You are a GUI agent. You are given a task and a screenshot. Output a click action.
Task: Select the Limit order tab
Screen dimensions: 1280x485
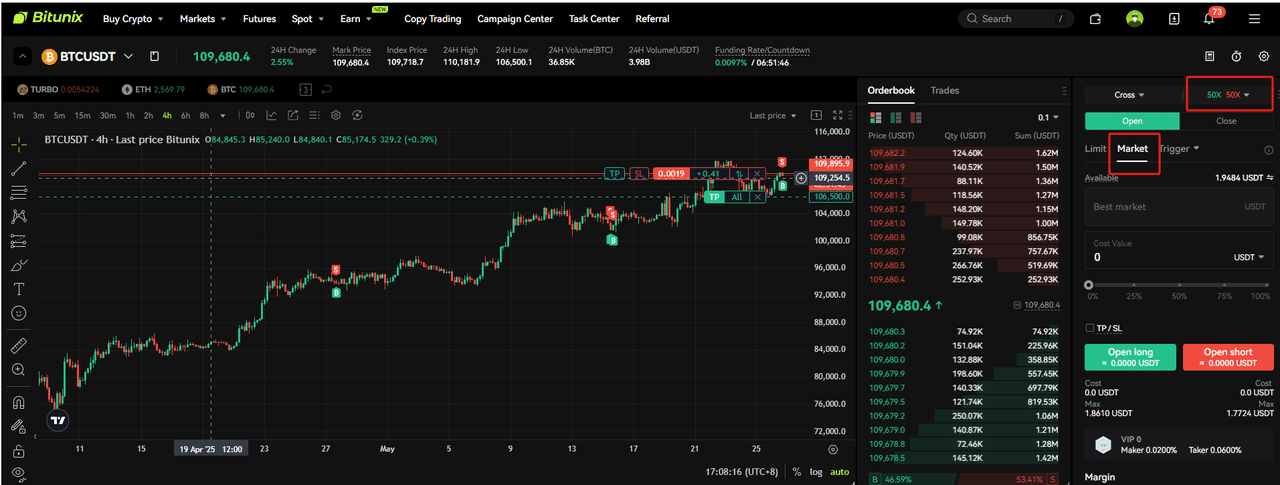click(1095, 149)
